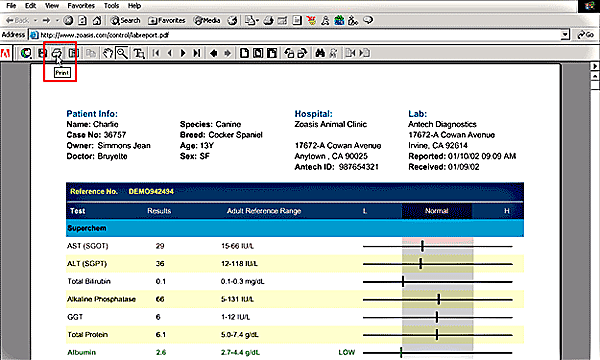Open the Help menu
600x360 pixels.
coord(134,6)
